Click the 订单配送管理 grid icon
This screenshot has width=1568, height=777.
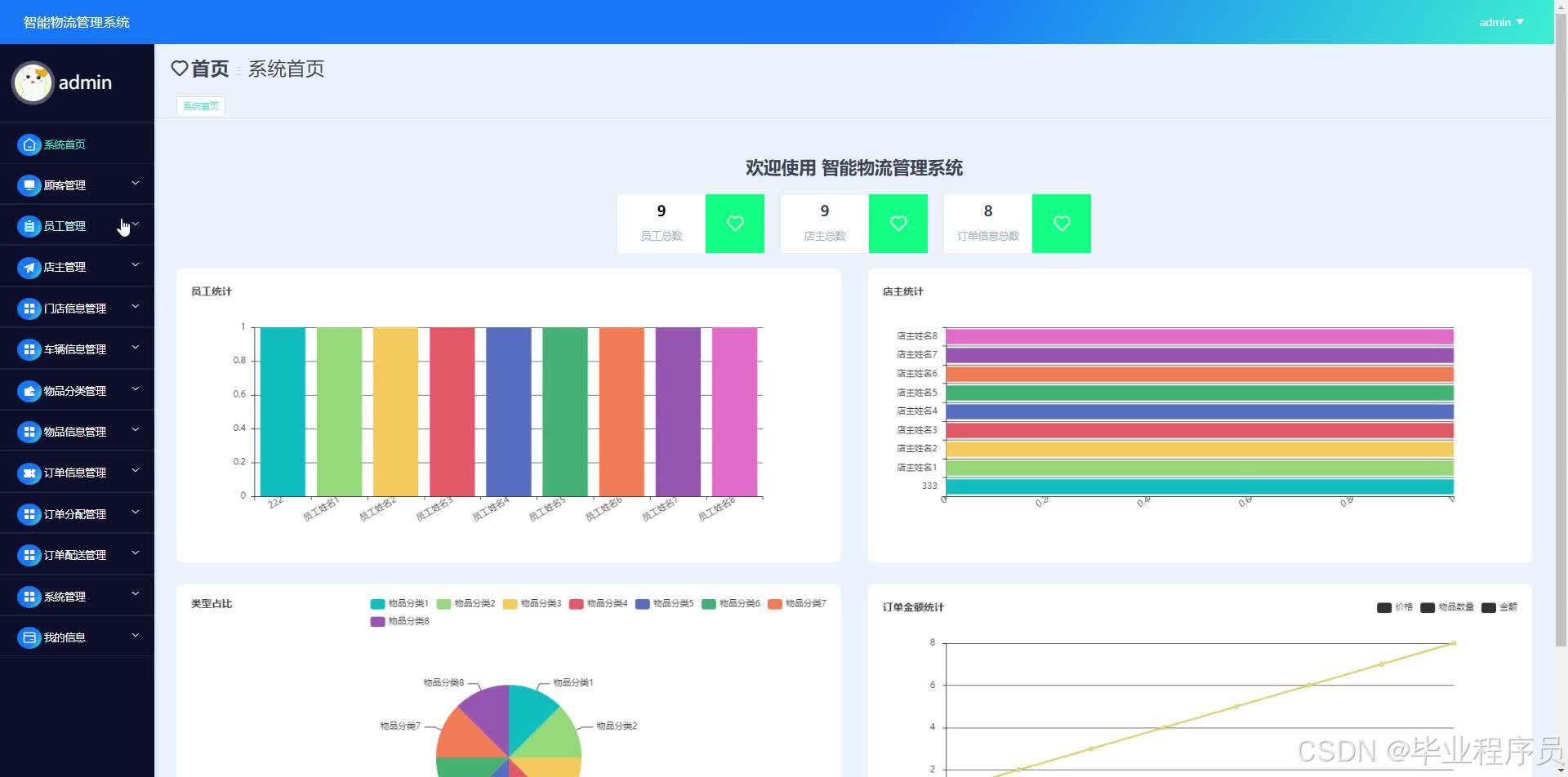(x=29, y=555)
